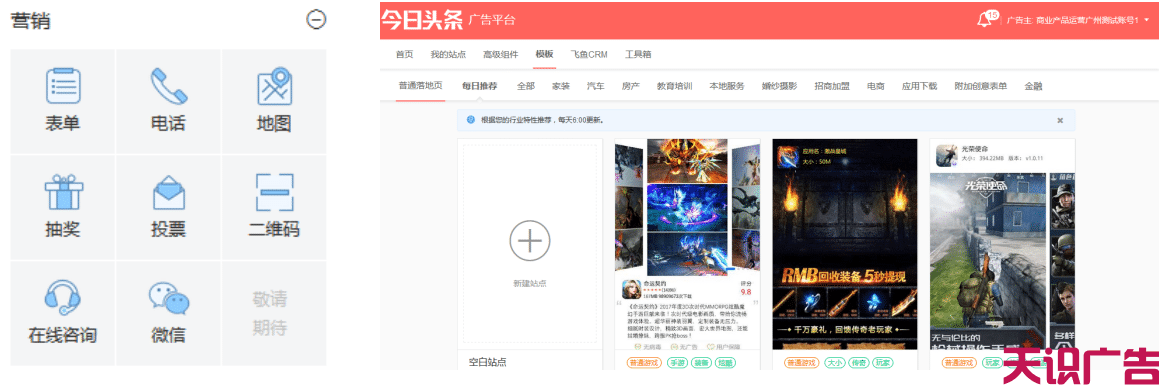
Task: Click 普通游戏 tag under first template
Action: (x=645, y=363)
